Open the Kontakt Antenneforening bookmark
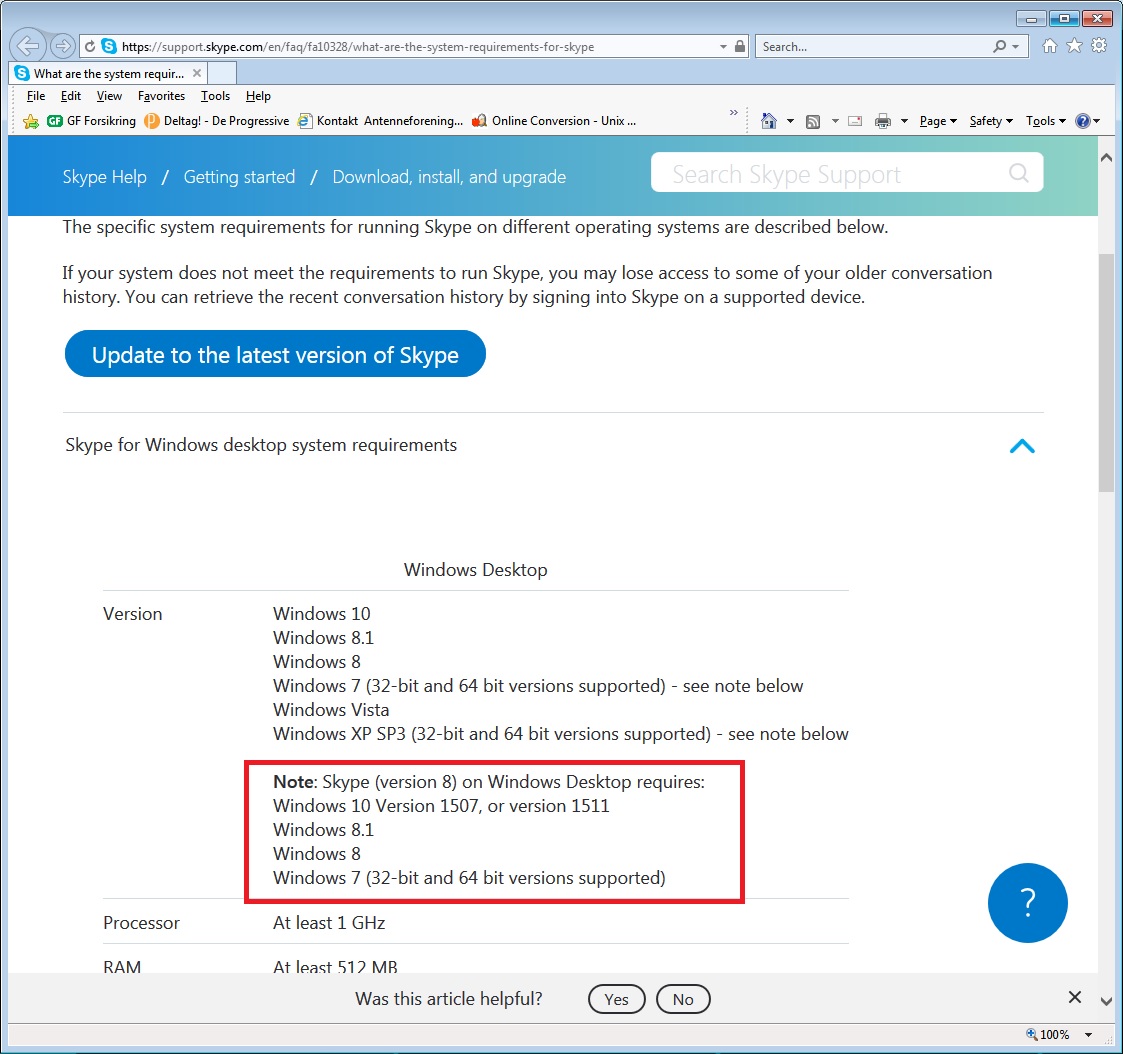This screenshot has width=1123, height=1054. click(380, 121)
